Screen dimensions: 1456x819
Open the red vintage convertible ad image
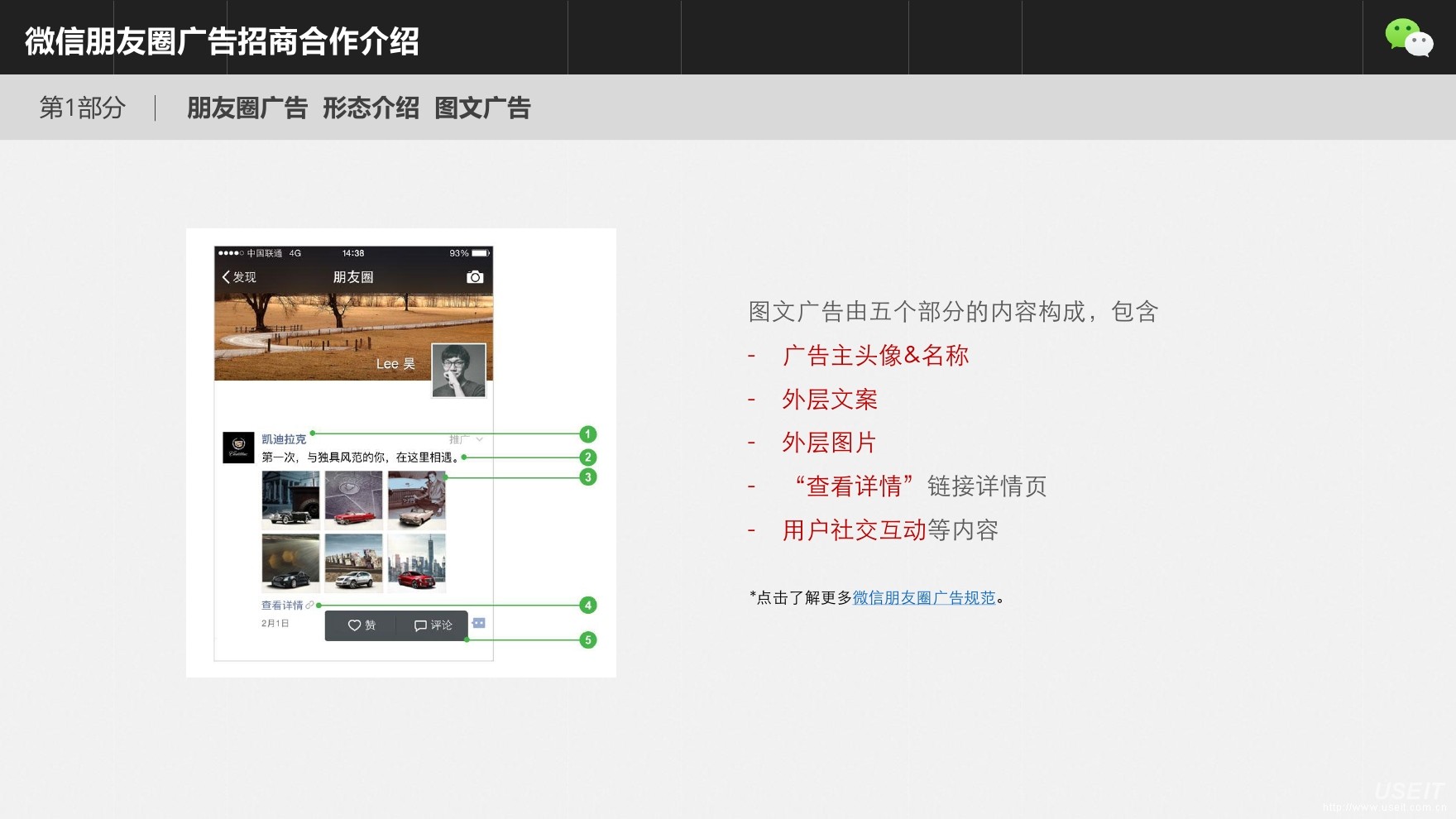[353, 500]
